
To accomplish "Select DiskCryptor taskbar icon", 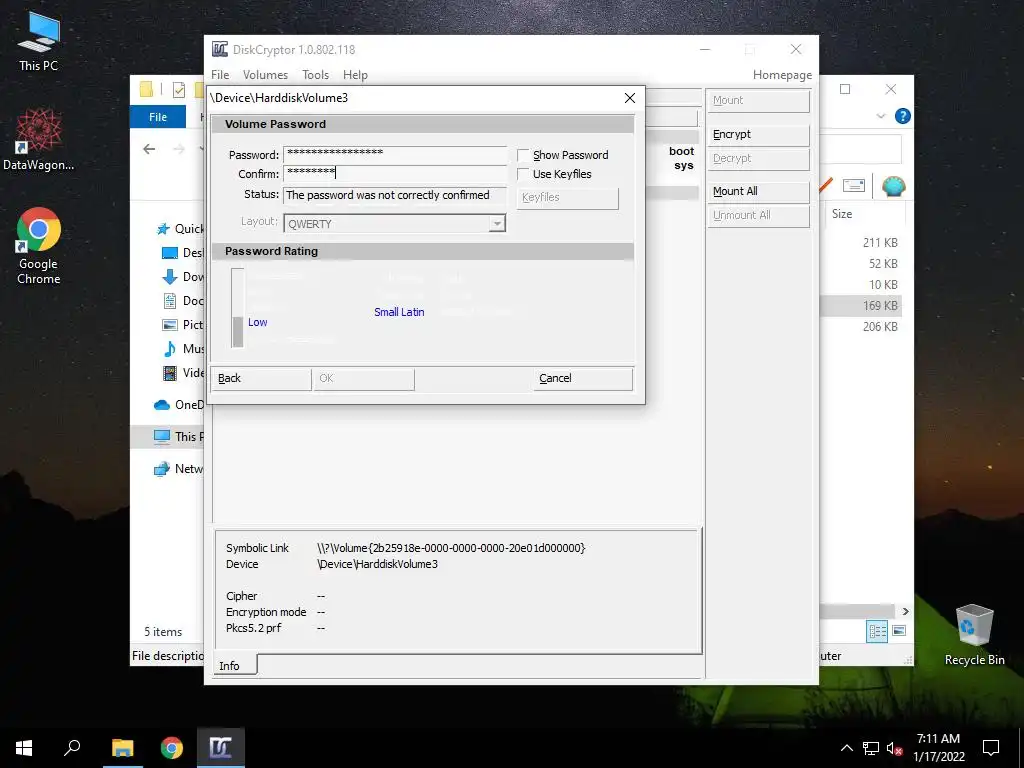I will click(x=221, y=748).
